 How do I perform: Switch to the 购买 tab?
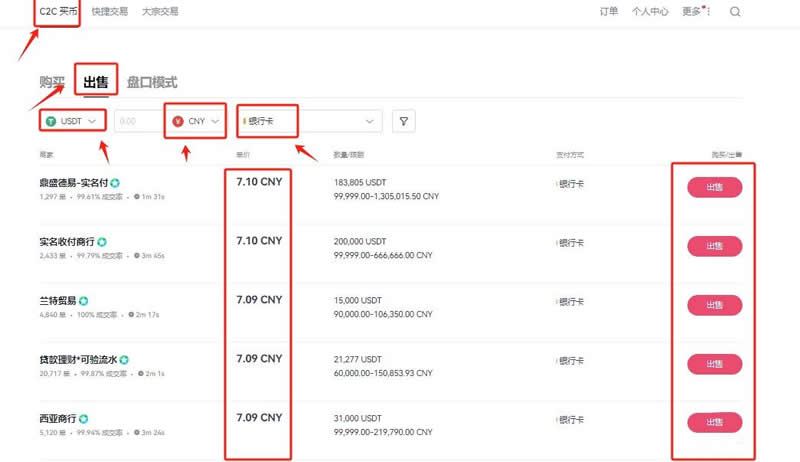click(x=52, y=82)
